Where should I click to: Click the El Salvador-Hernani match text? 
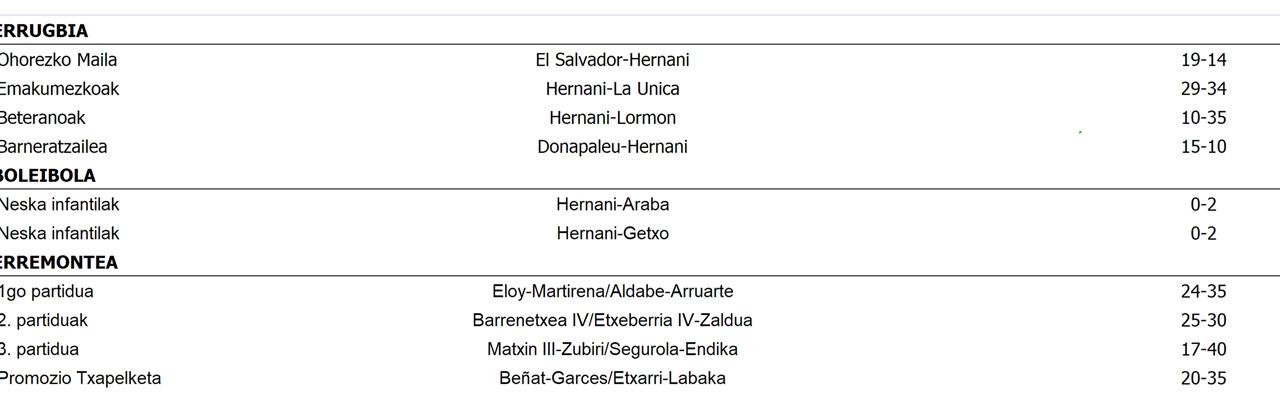click(x=612, y=60)
